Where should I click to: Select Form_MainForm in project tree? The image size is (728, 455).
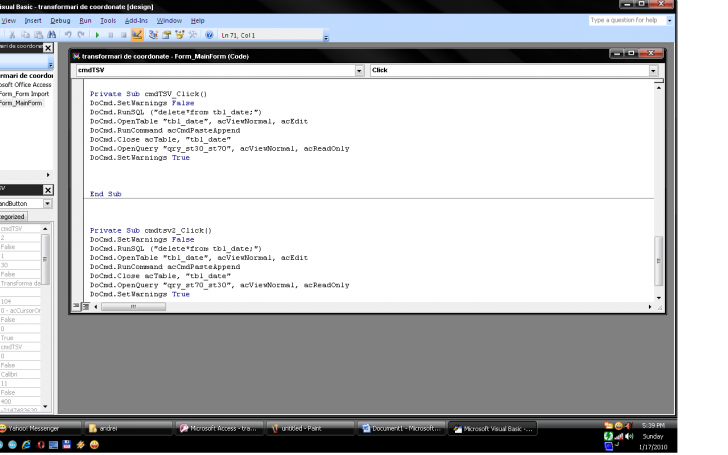coord(21,103)
